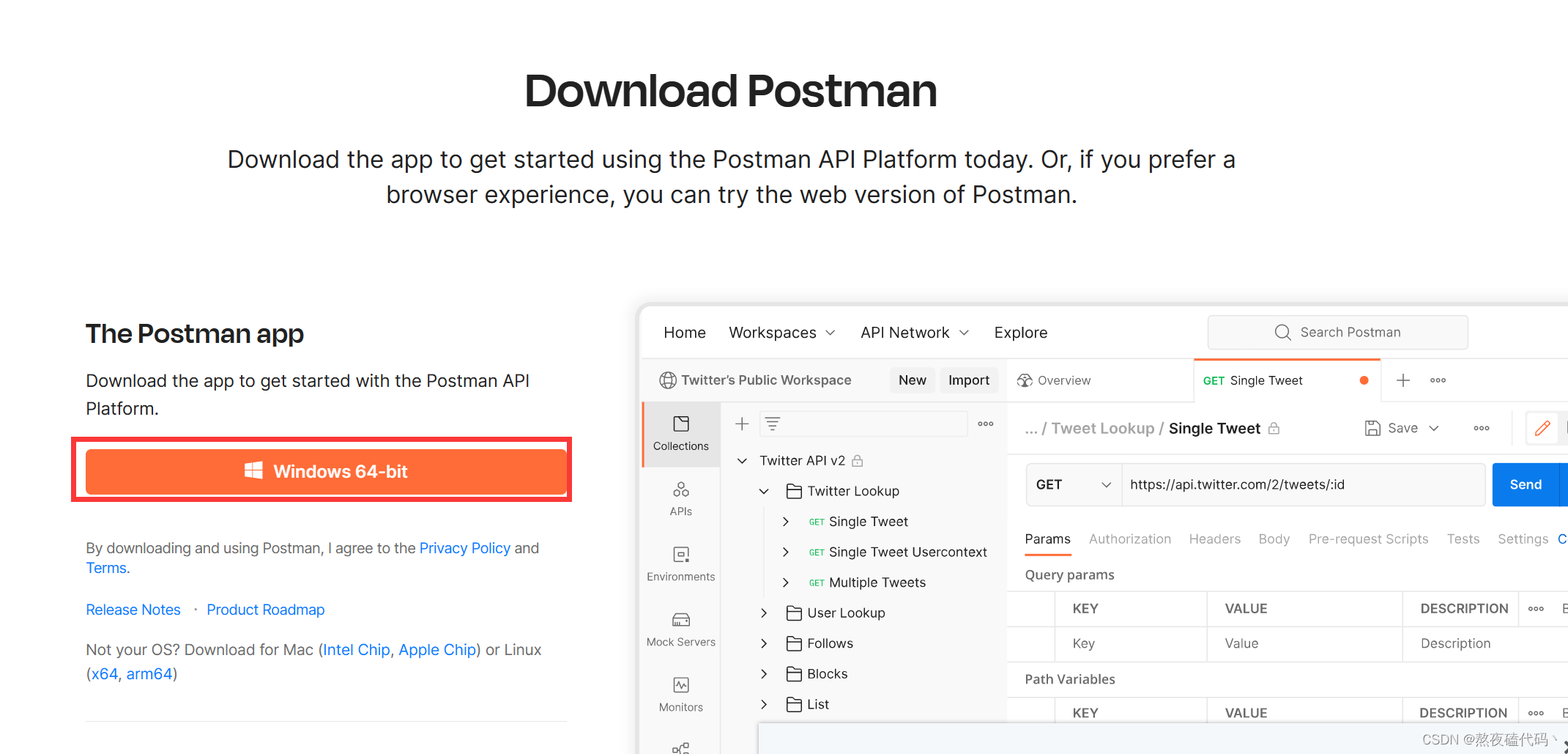Expand the List folder
Screen dimensions: 1568x754
point(764,704)
